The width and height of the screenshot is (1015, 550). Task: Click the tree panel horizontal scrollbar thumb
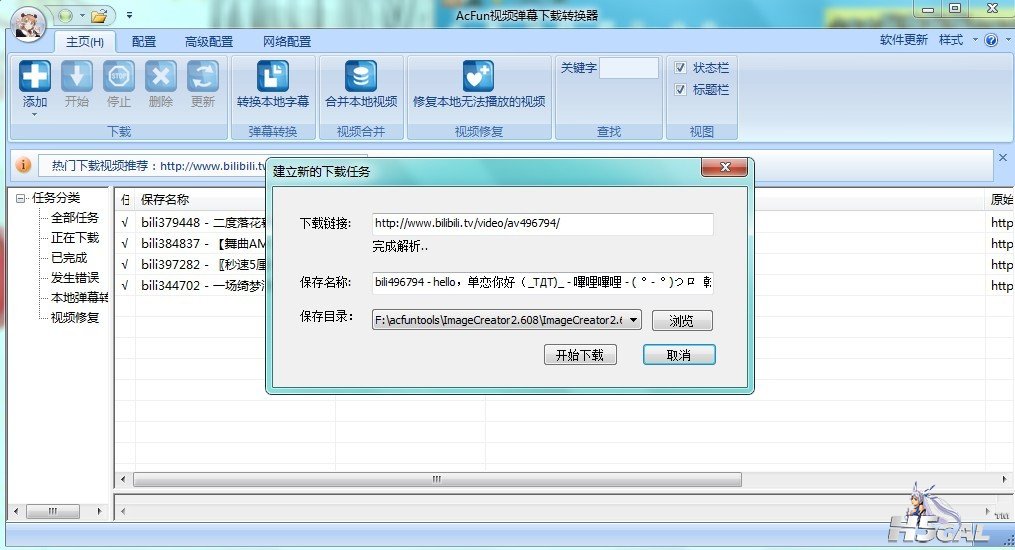pos(52,511)
